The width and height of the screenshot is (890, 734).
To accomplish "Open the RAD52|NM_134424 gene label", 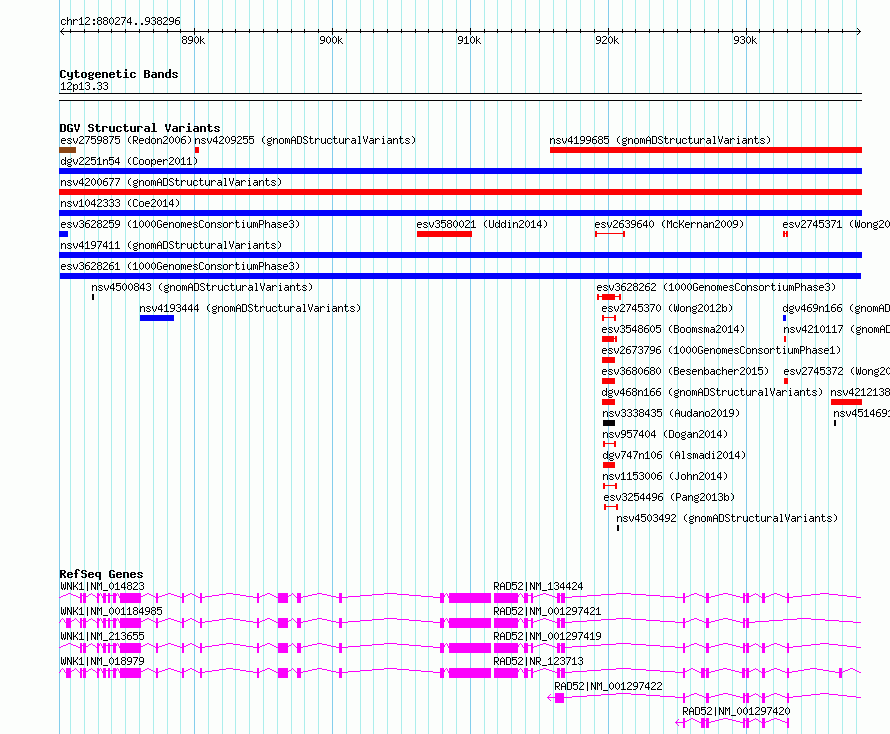I will pyautogui.click(x=538, y=586).
